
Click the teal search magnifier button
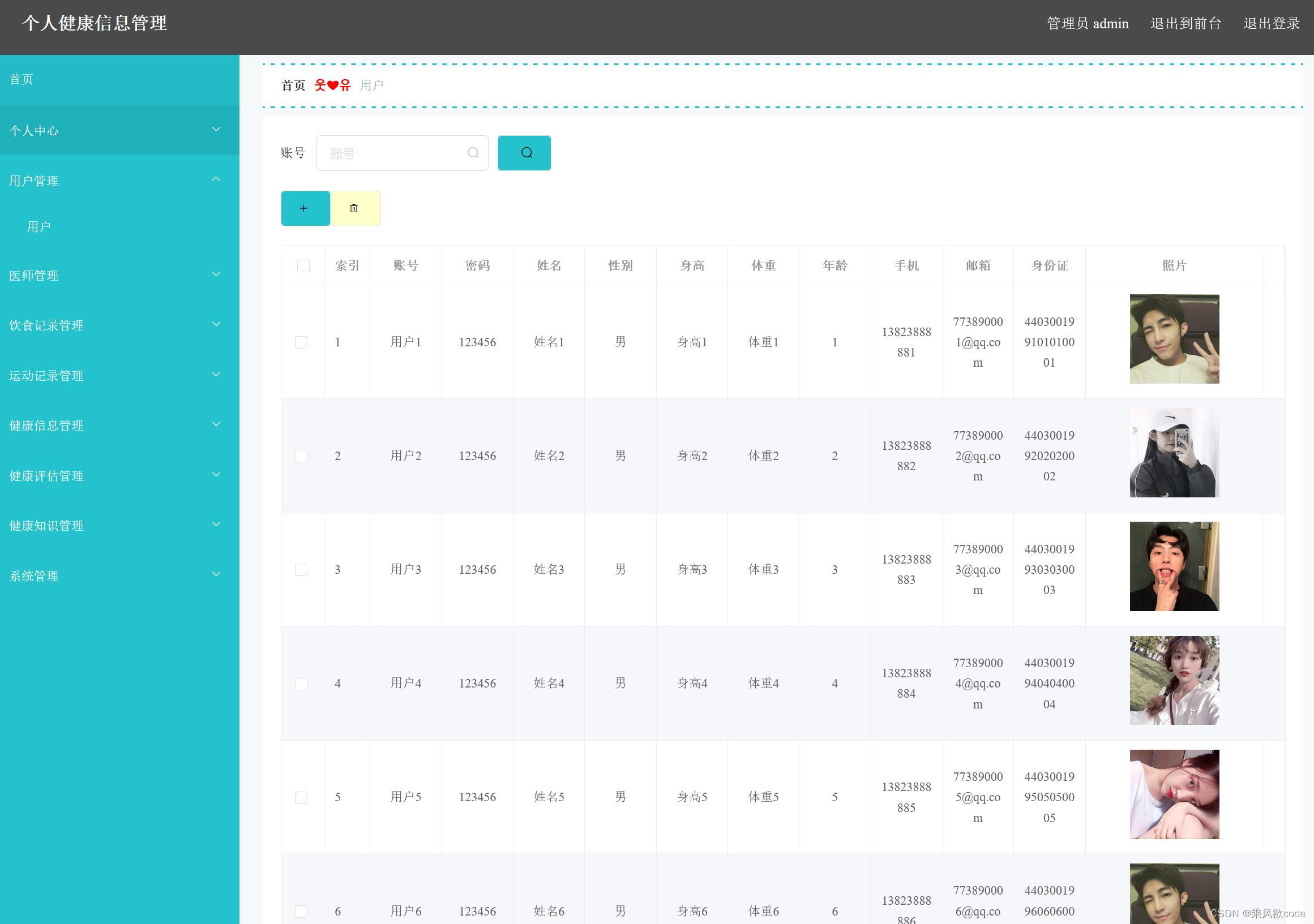tap(524, 153)
